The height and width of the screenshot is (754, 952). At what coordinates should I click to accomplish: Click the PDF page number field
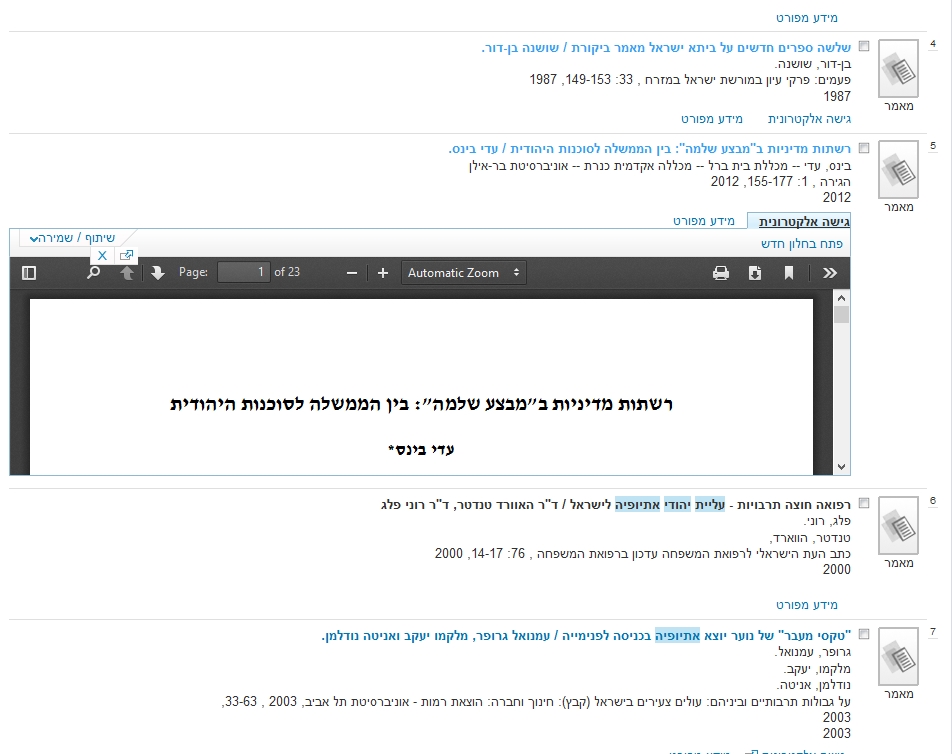pos(244,273)
